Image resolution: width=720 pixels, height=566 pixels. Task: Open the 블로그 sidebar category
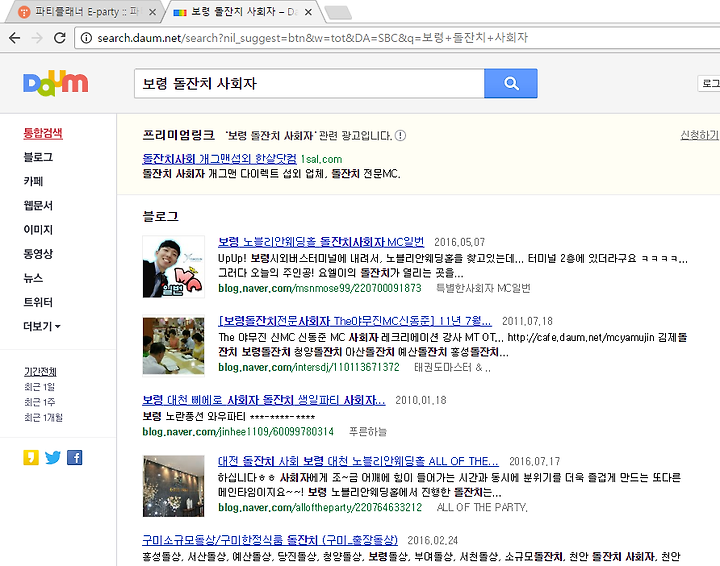38,157
